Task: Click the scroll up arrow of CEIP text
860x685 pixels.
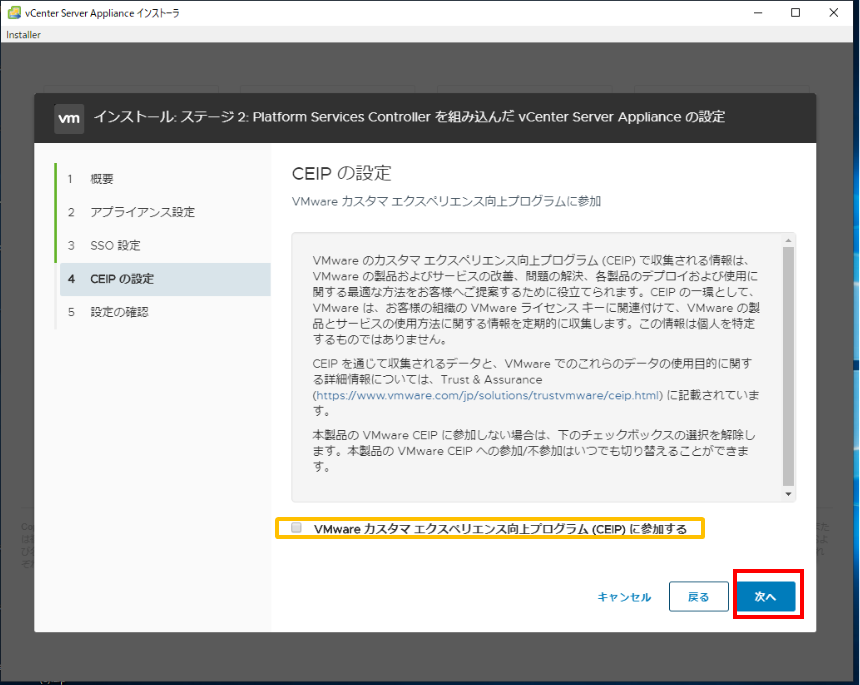Action: click(x=788, y=241)
